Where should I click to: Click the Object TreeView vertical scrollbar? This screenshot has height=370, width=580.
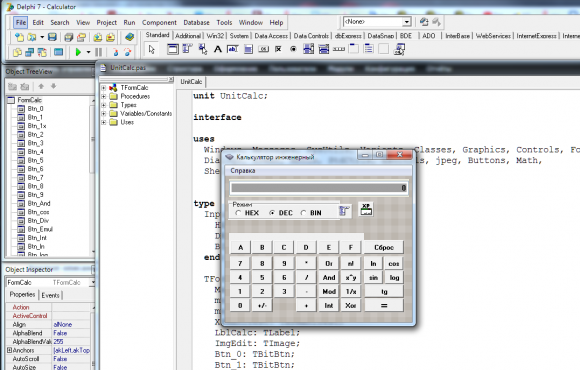pyautogui.click(x=92, y=176)
